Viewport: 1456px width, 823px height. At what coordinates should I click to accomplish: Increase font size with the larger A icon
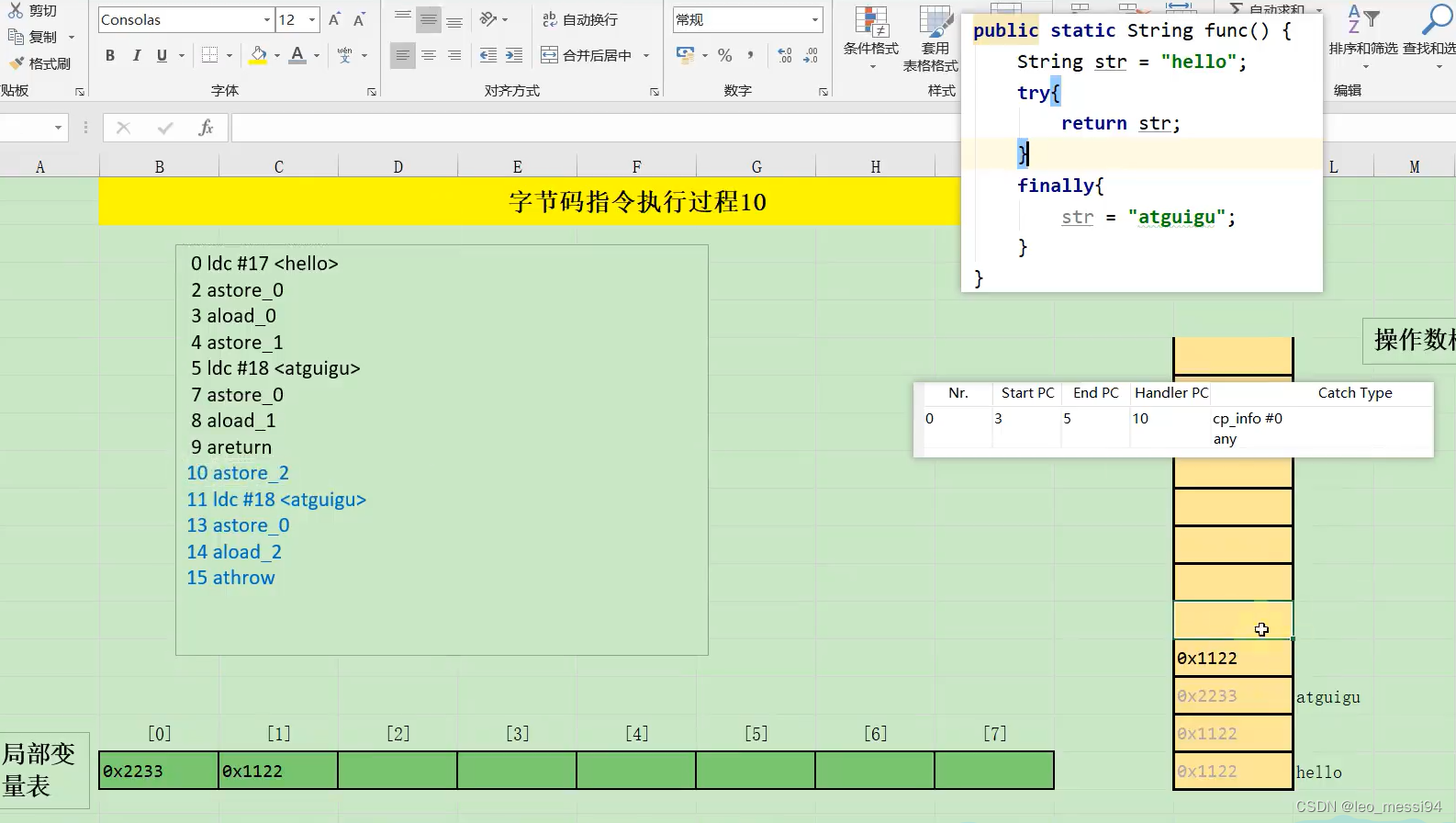tap(334, 19)
